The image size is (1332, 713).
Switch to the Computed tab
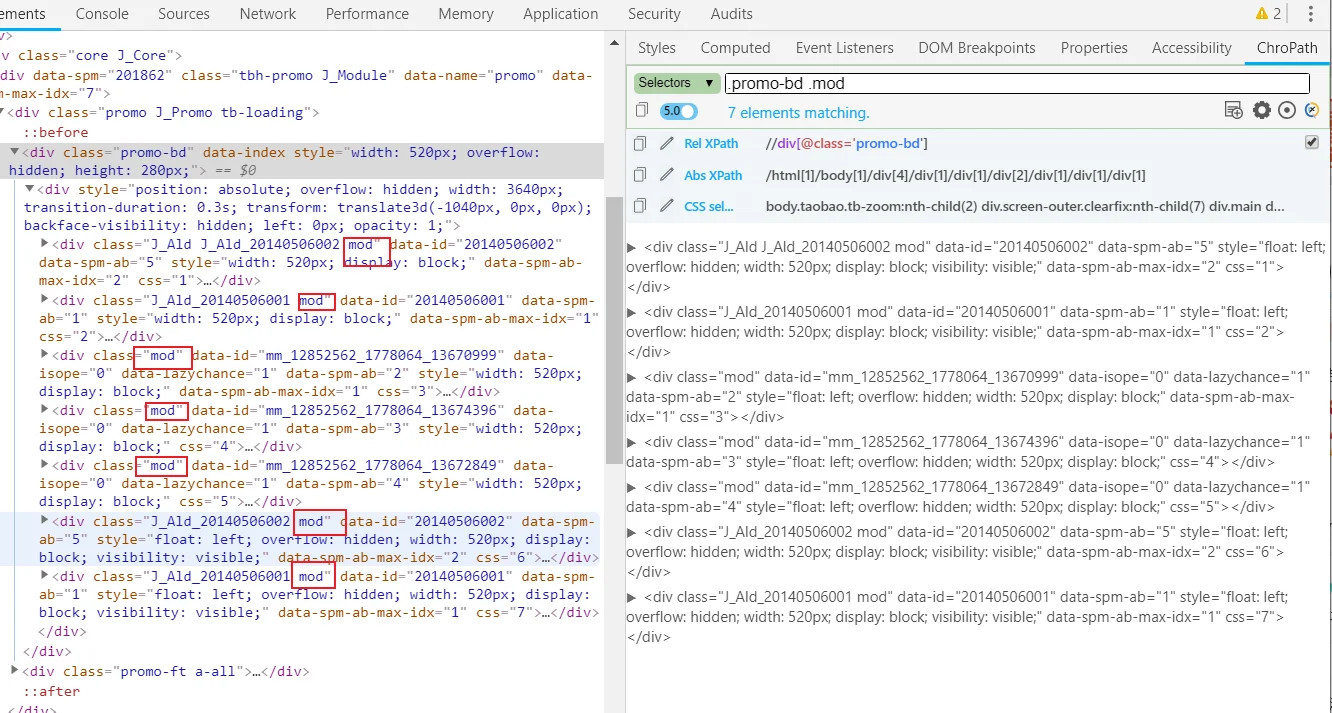735,48
